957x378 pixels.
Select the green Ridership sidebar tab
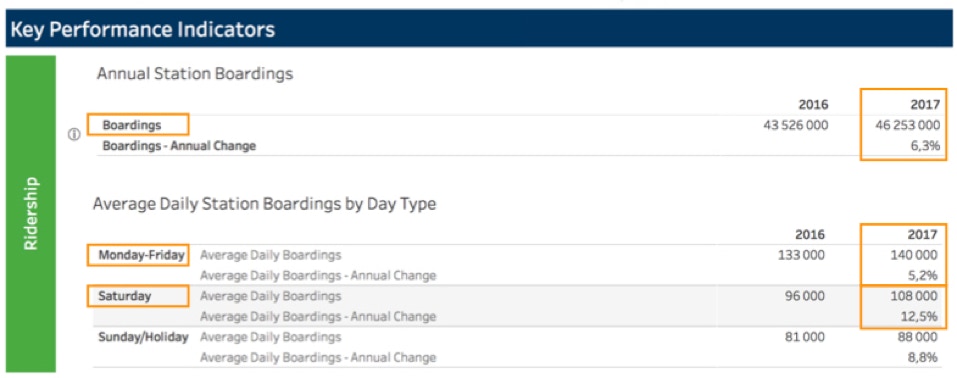click(x=31, y=214)
